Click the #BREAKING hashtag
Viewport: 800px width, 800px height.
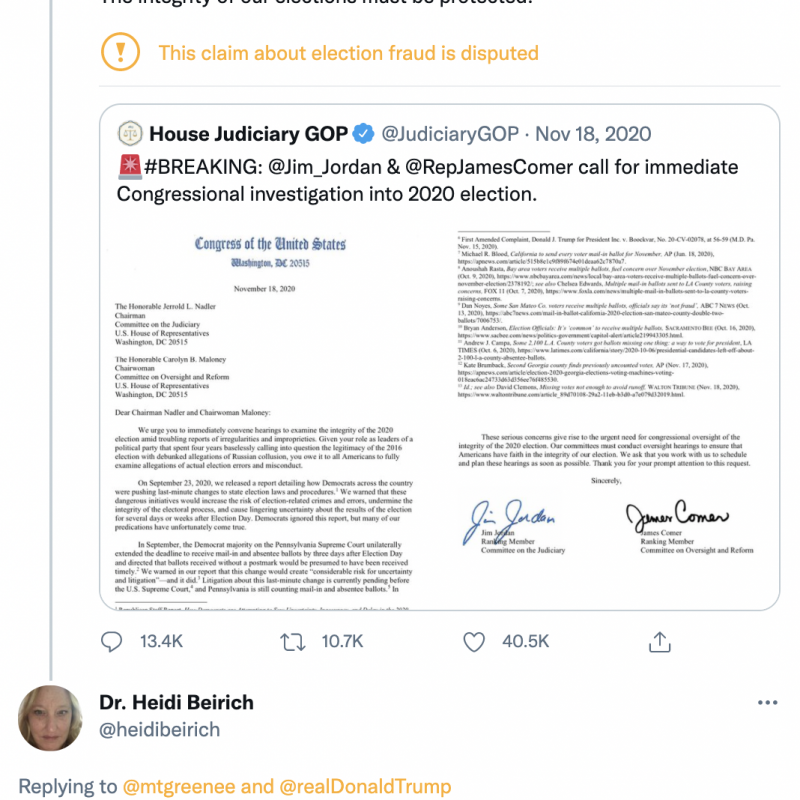tap(196, 166)
